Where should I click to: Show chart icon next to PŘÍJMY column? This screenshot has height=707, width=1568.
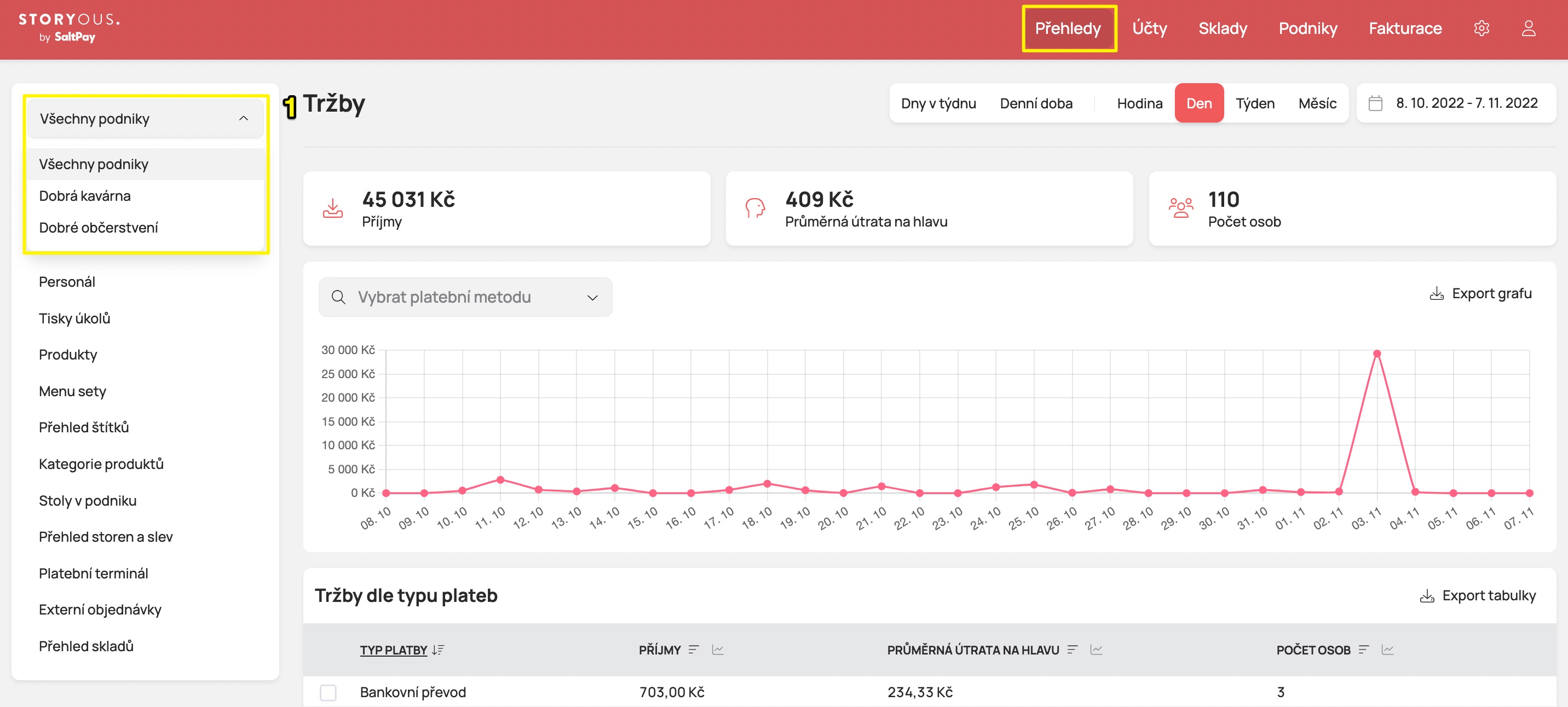coord(718,650)
